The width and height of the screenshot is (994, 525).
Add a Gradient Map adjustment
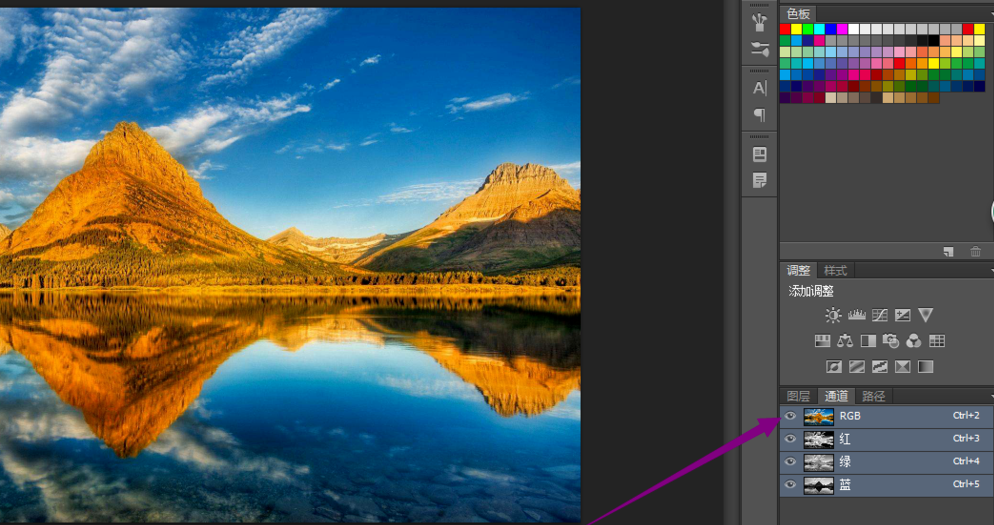(x=926, y=366)
